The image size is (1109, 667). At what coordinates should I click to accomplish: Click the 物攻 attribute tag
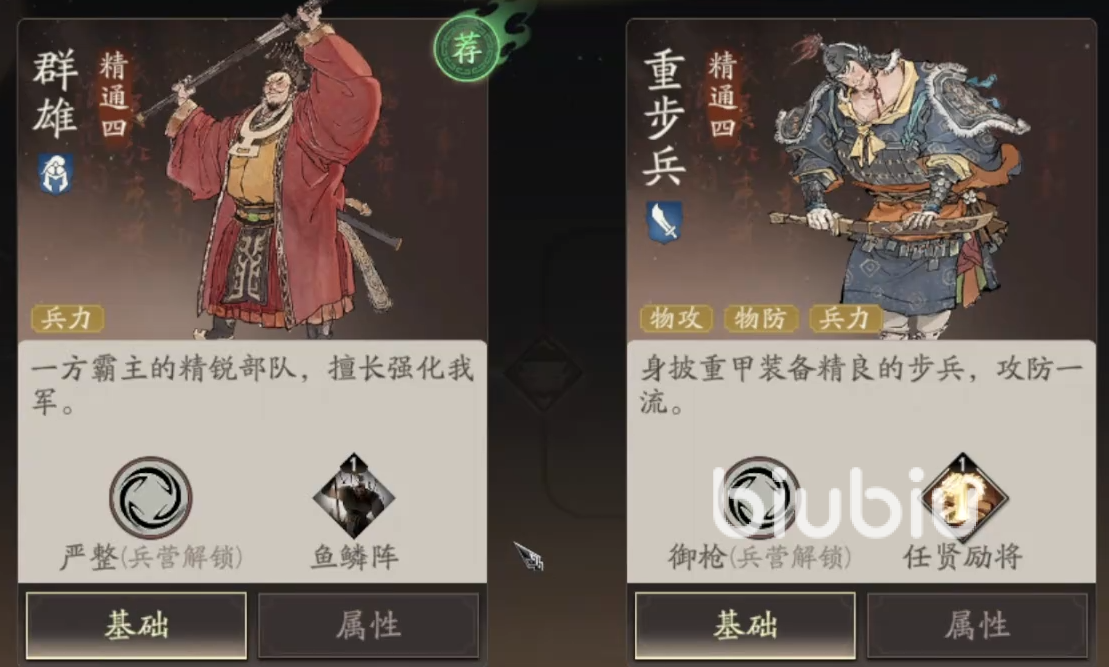tap(676, 318)
